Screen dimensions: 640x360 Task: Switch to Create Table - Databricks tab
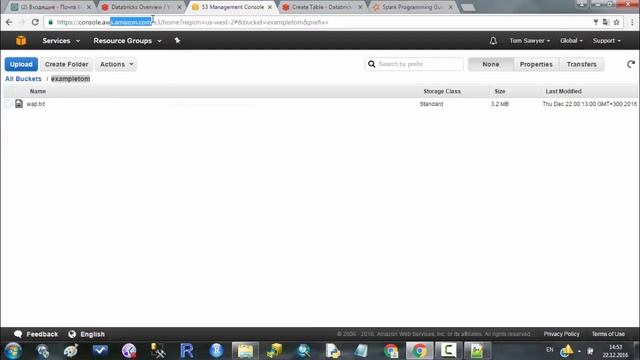coord(322,7)
